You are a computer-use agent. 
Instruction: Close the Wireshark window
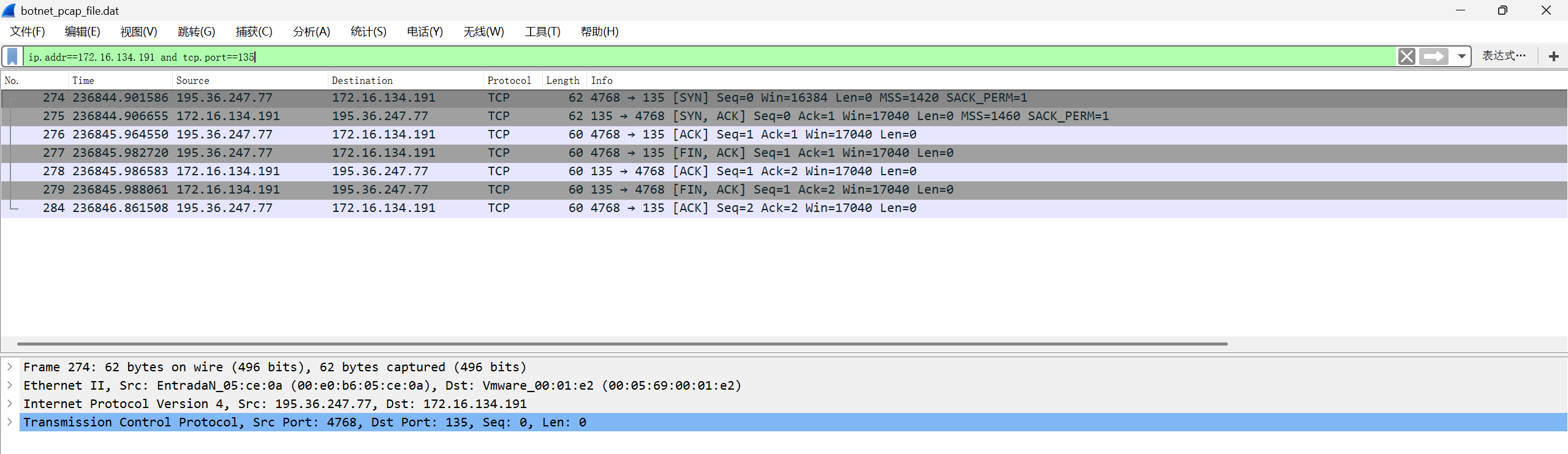(1546, 10)
